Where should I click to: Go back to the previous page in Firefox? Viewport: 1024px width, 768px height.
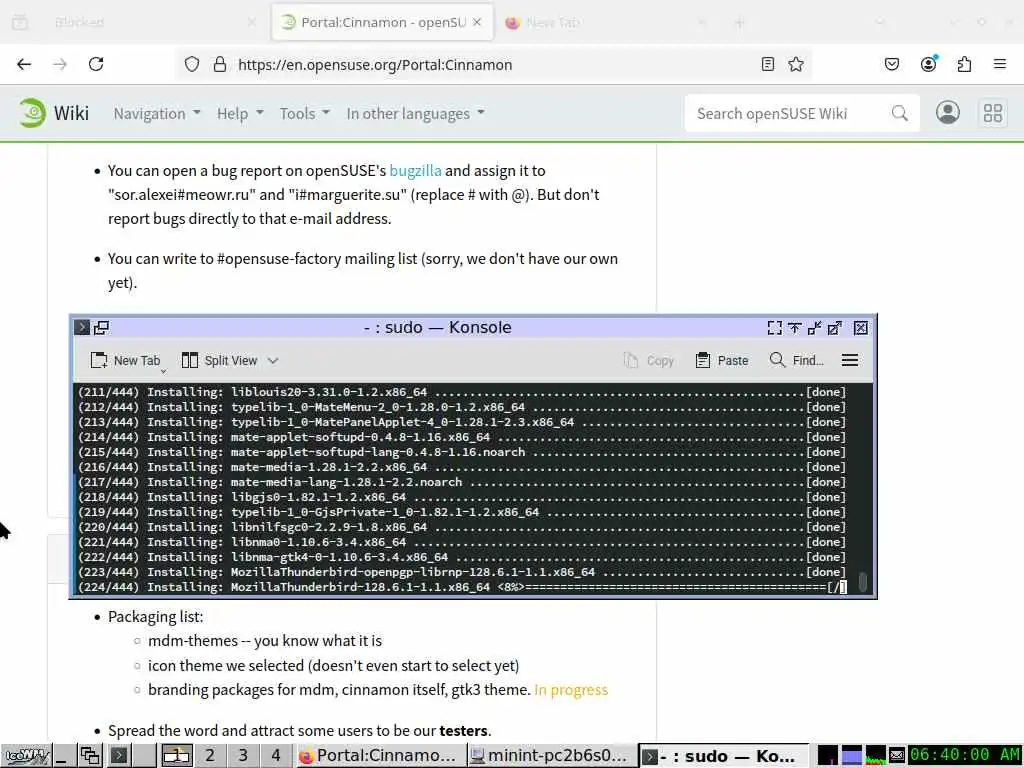coord(24,64)
